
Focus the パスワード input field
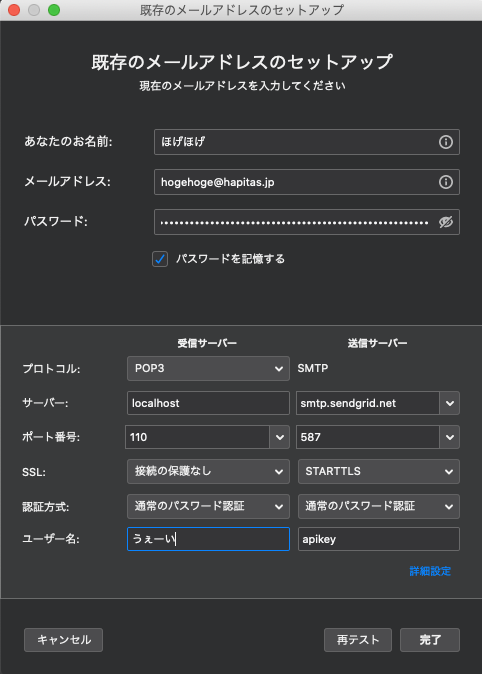click(307, 222)
